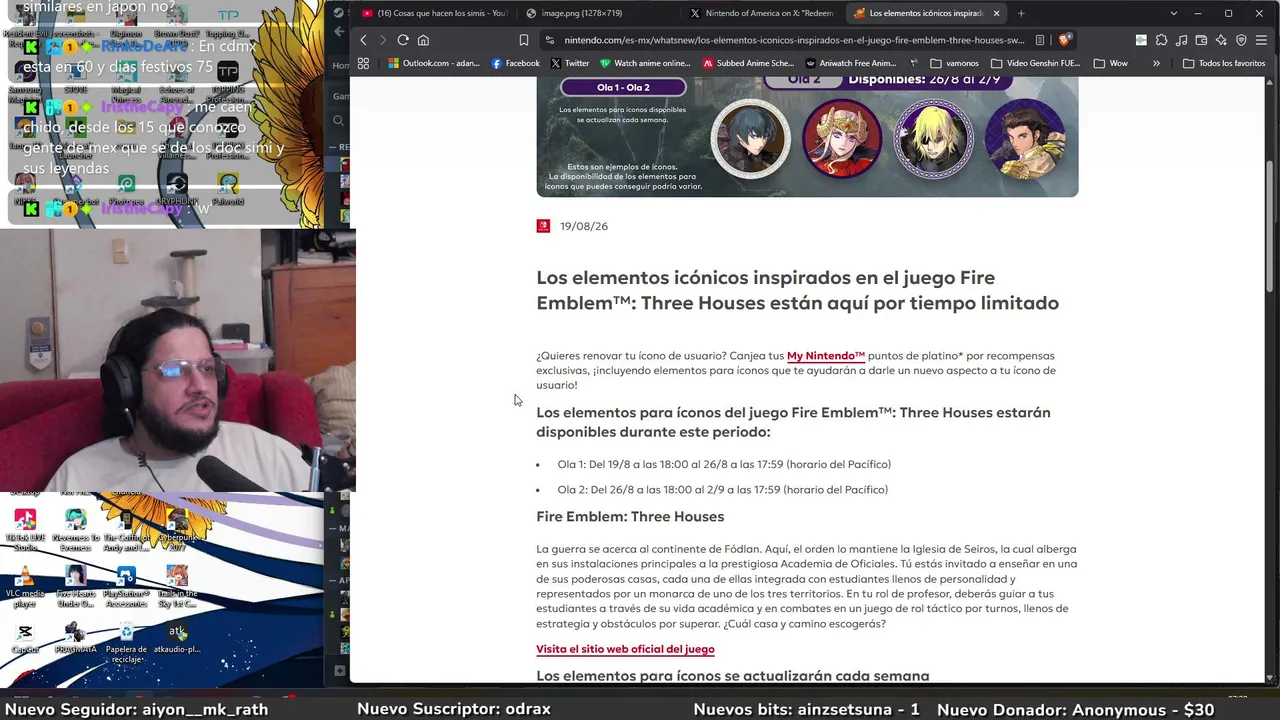Open Watch anime online bookmark
The height and width of the screenshot is (720, 1280).
[645, 63]
